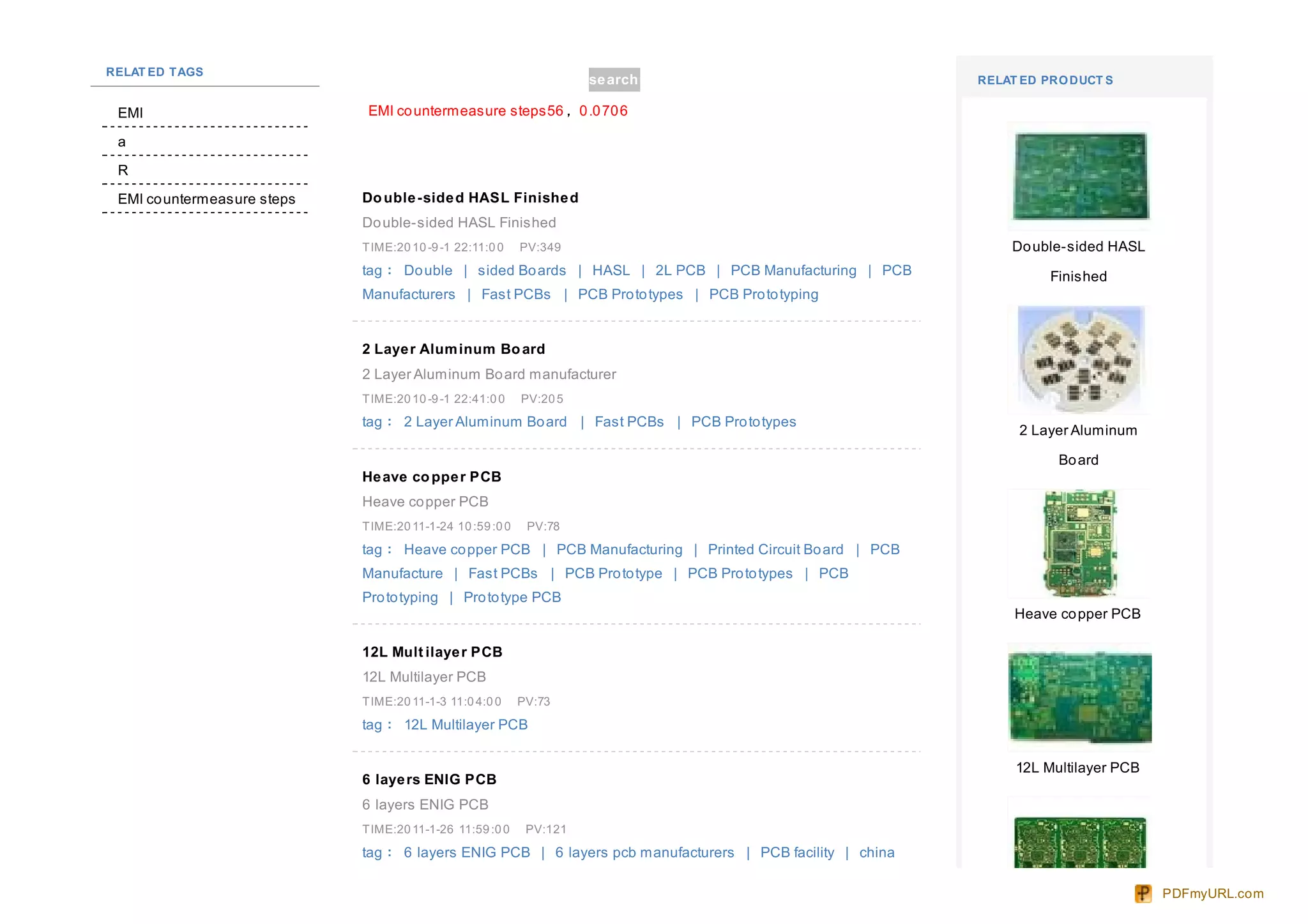Open the 'EMI countermeasure steps' related tag
The height and width of the screenshot is (924, 1308).
(206, 199)
